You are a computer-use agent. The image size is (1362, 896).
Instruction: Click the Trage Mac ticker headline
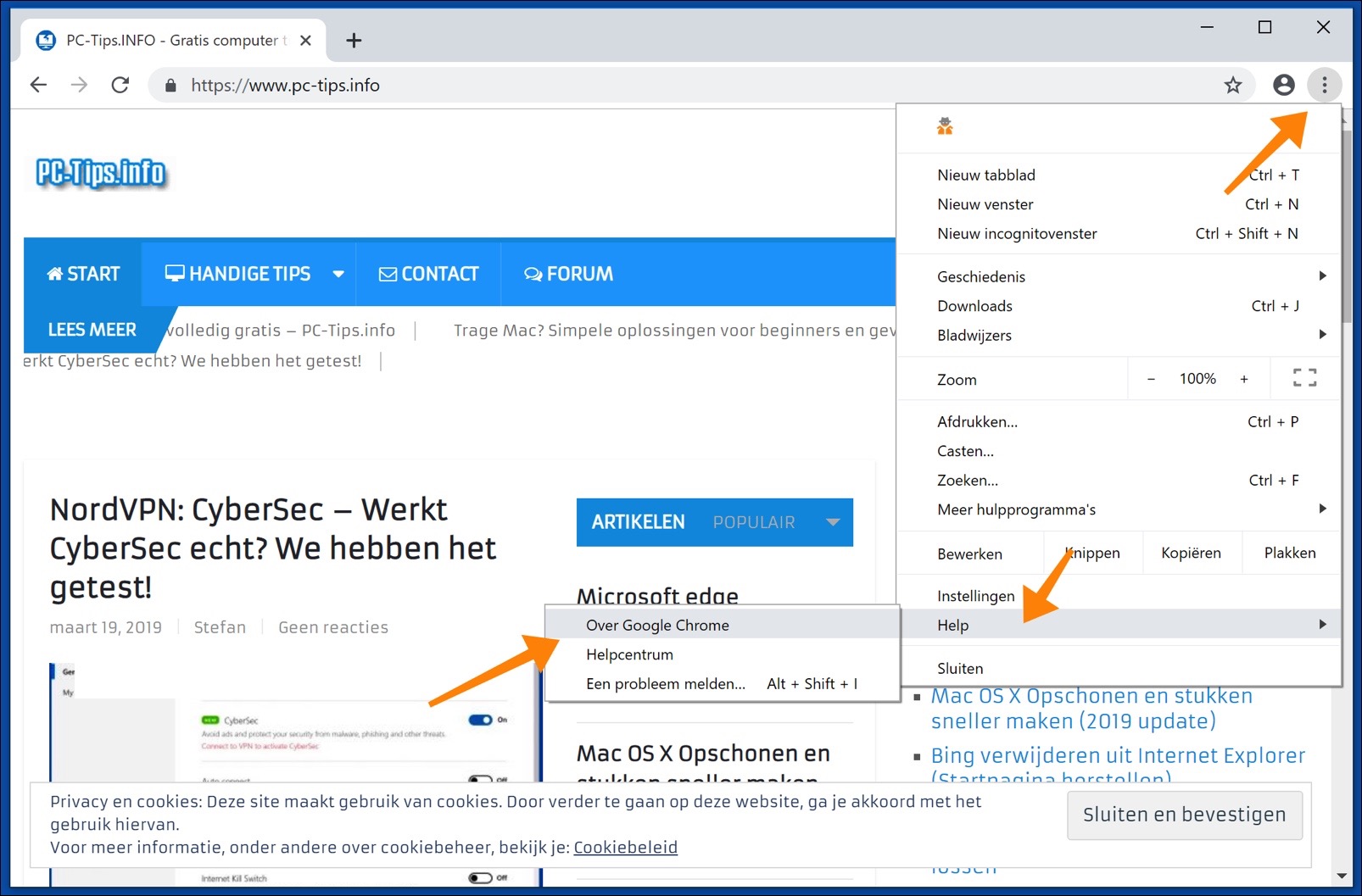674,330
